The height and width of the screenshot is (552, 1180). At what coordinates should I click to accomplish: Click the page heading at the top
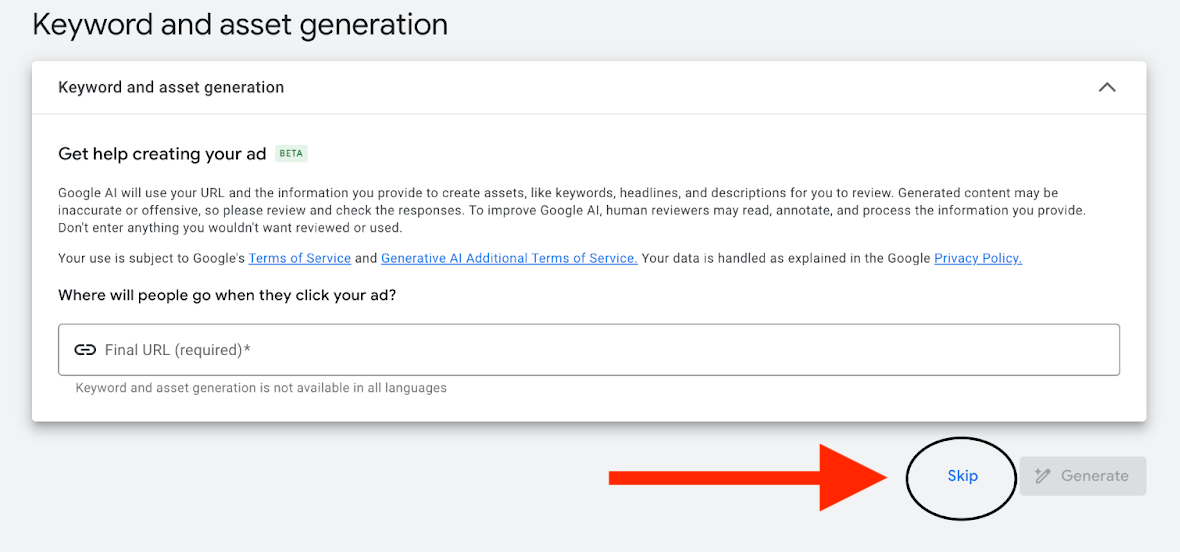[x=240, y=24]
